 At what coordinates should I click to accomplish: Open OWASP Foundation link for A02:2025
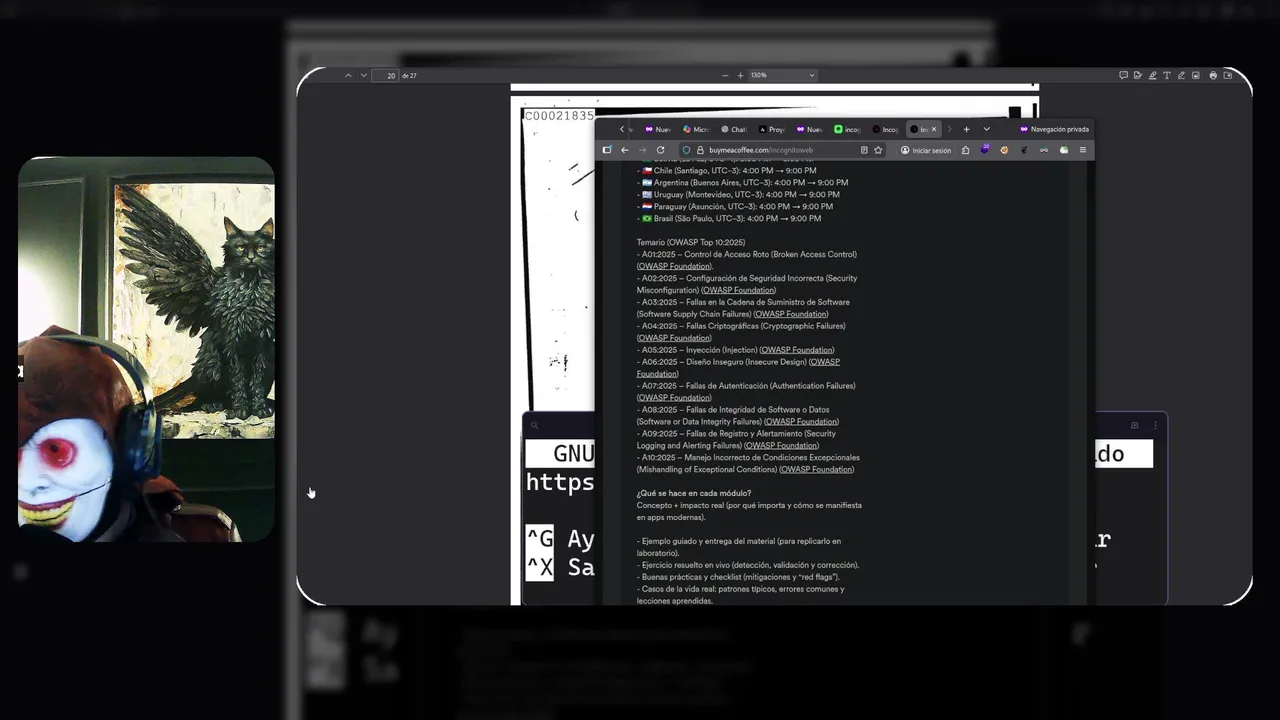click(738, 290)
